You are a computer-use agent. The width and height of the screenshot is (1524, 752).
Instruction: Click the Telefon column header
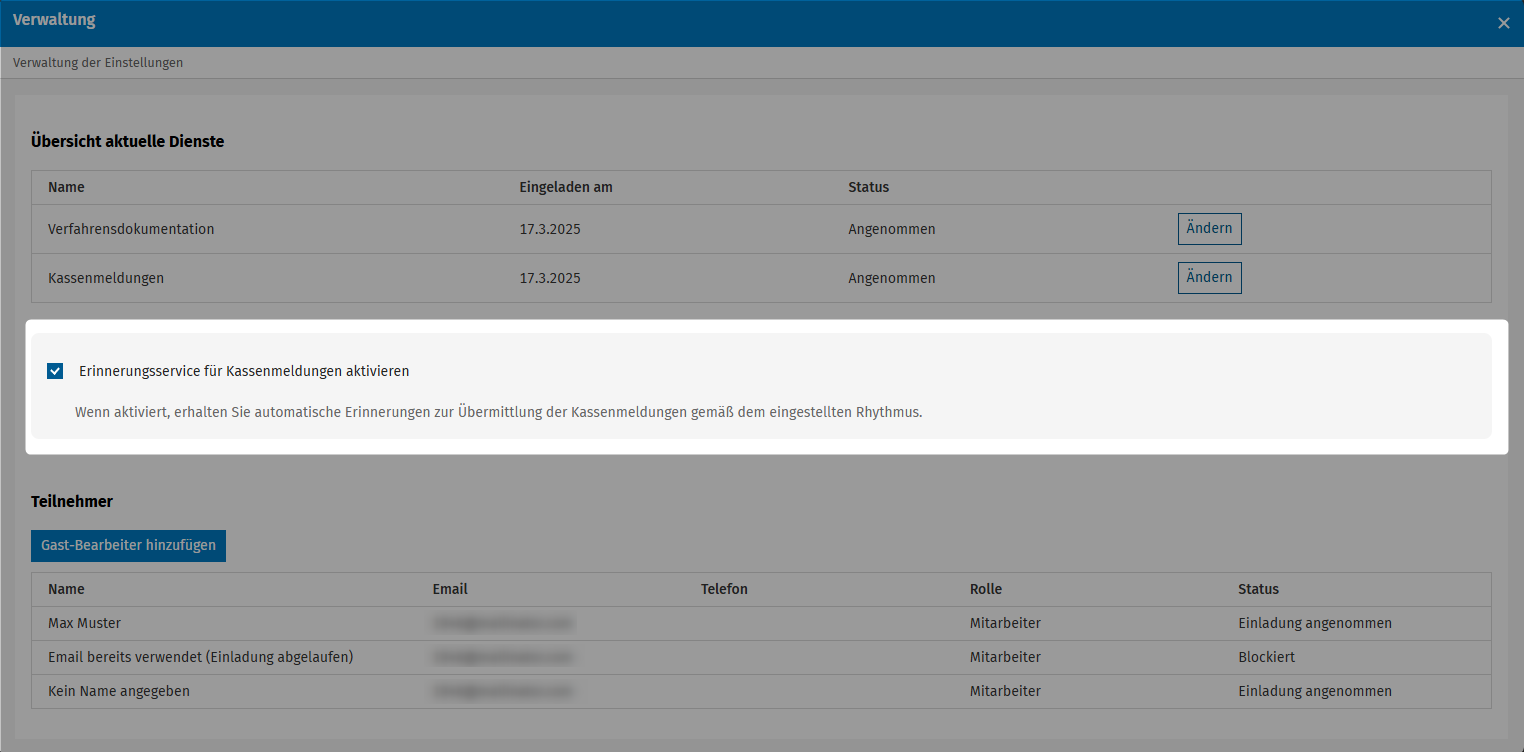point(724,589)
